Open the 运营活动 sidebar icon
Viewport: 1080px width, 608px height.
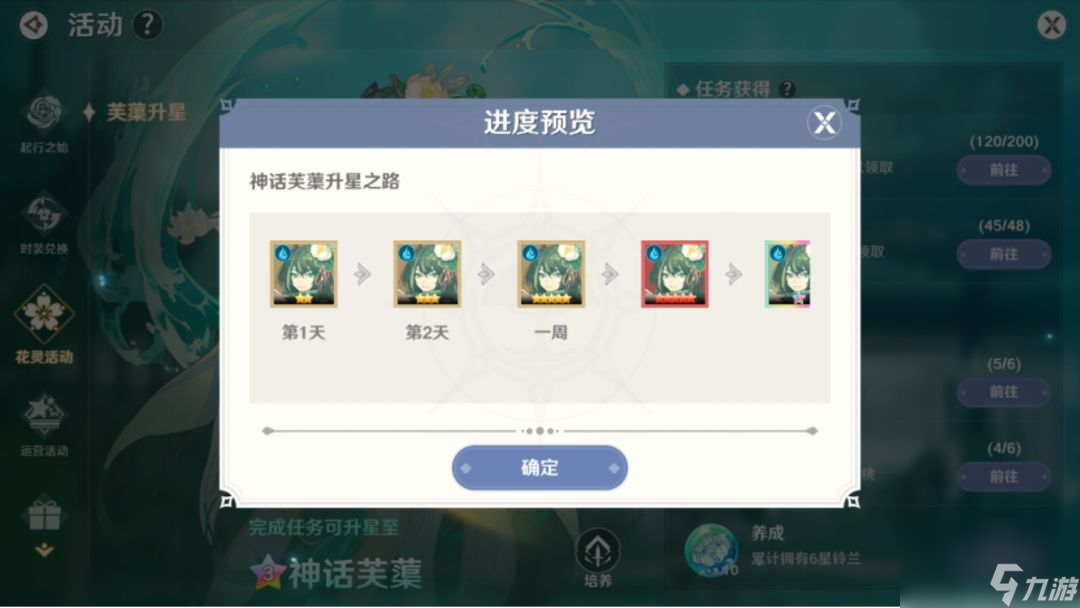44,415
